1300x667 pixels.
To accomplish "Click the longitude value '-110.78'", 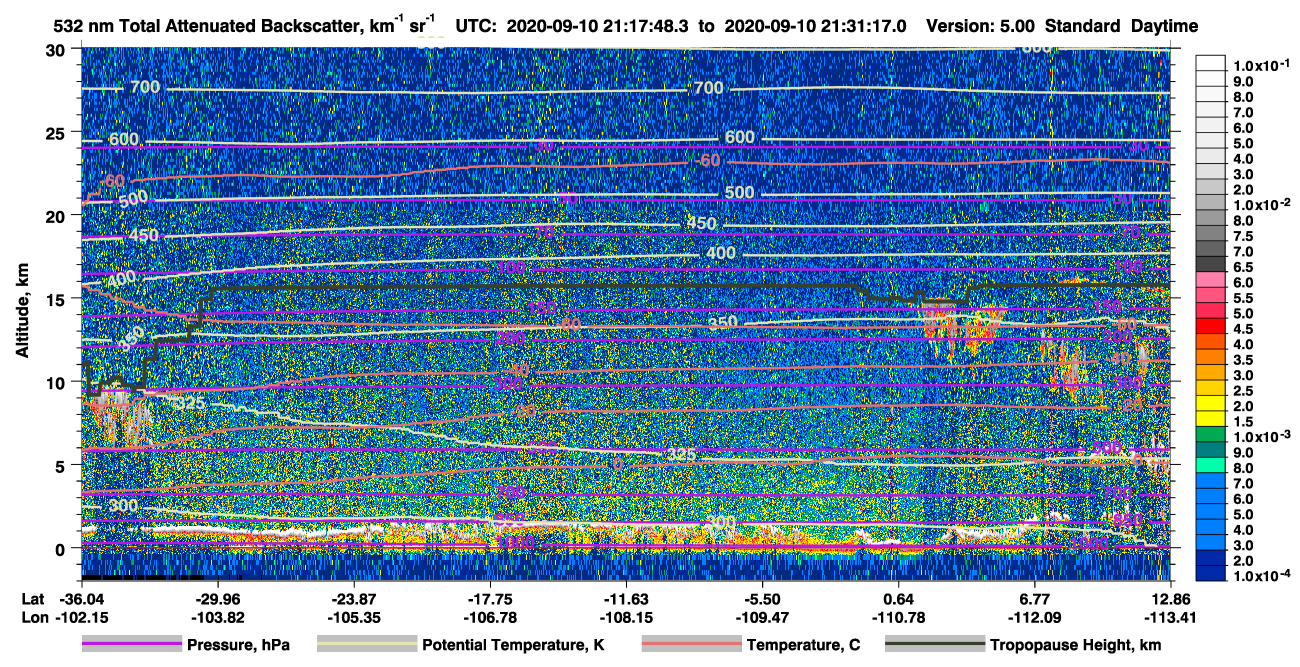I will point(899,616).
